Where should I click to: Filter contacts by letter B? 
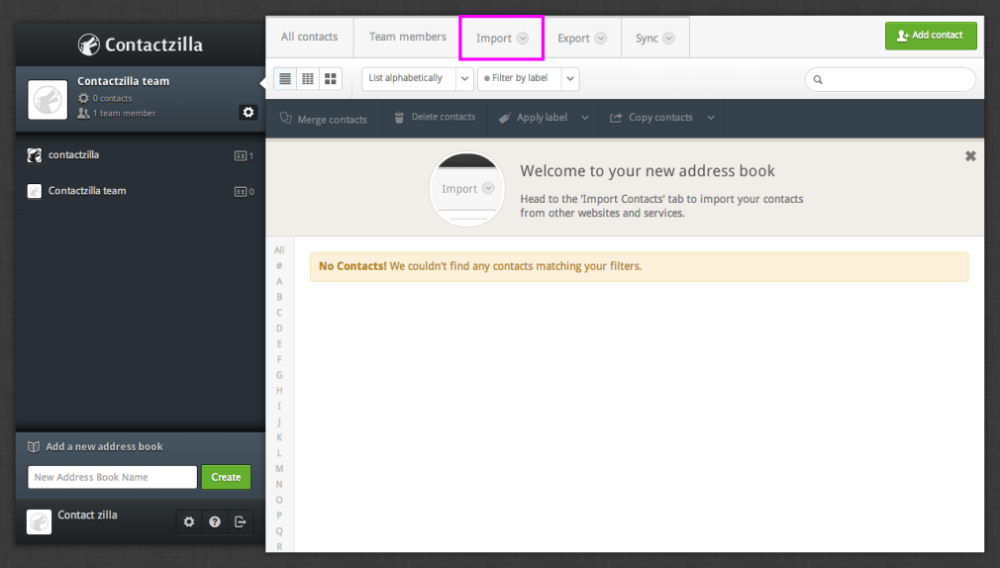(279, 297)
